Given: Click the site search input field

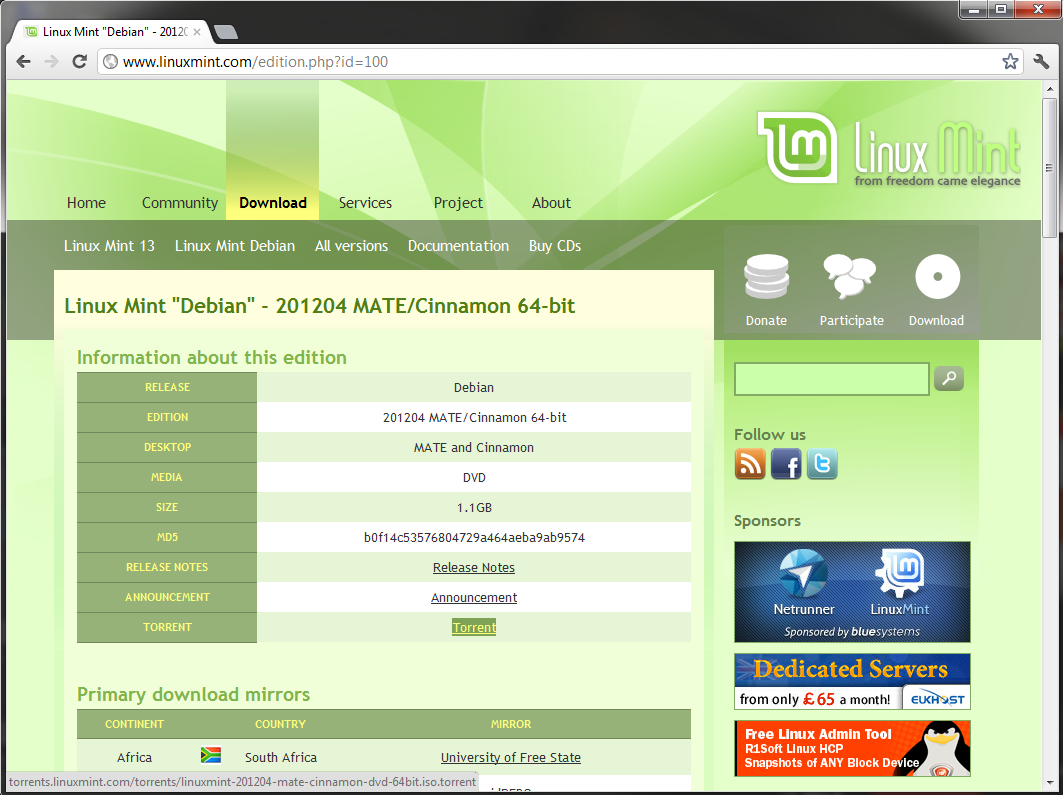Looking at the screenshot, I should [x=832, y=379].
